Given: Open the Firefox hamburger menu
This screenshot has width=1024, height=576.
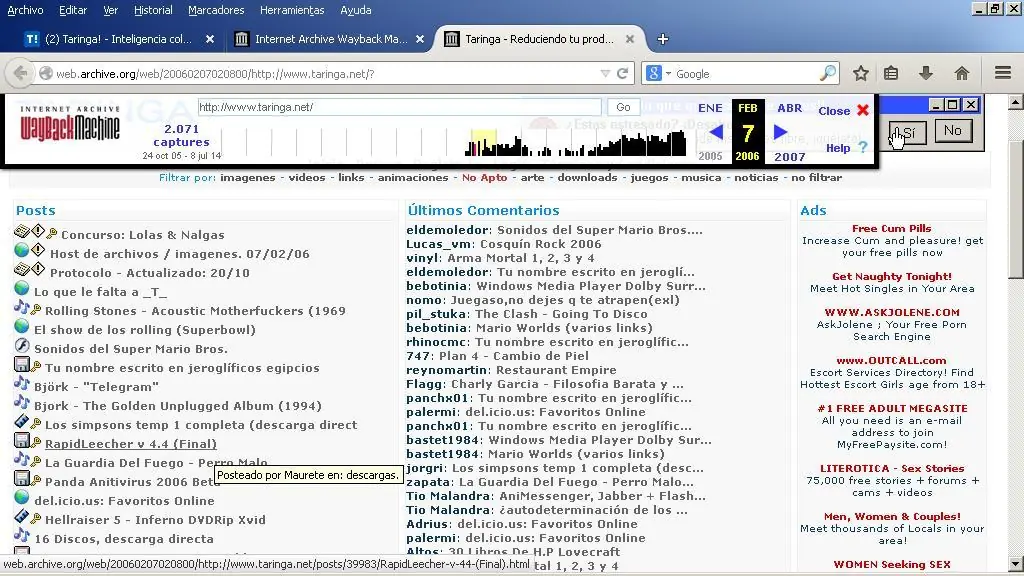Looking at the screenshot, I should pyautogui.click(x=1002, y=73).
